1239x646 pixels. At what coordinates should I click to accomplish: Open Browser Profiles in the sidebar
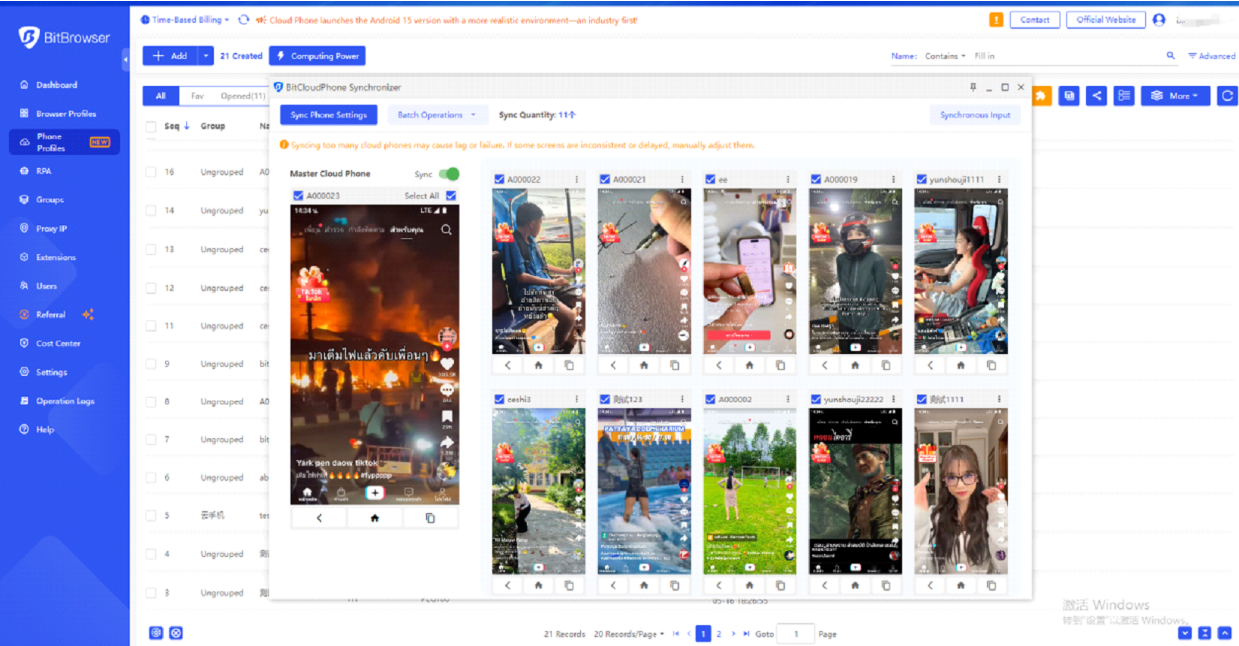[x=66, y=114]
